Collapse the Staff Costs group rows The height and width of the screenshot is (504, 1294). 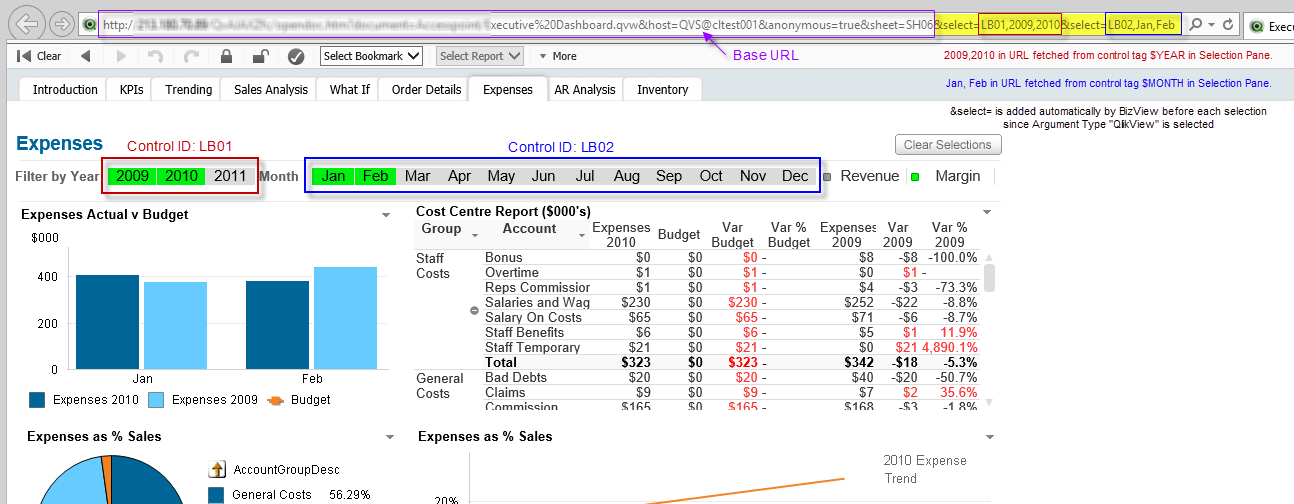click(x=474, y=310)
